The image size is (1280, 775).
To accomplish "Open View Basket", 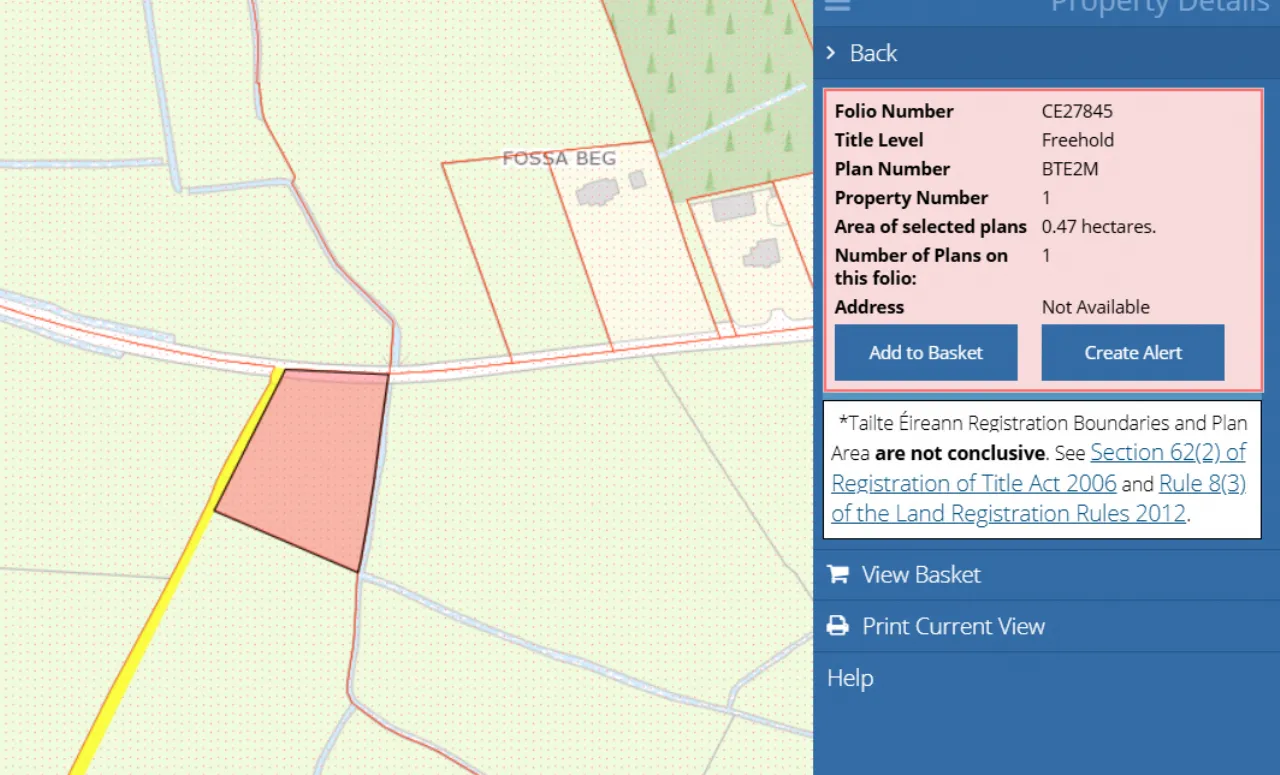I will click(x=920, y=573).
